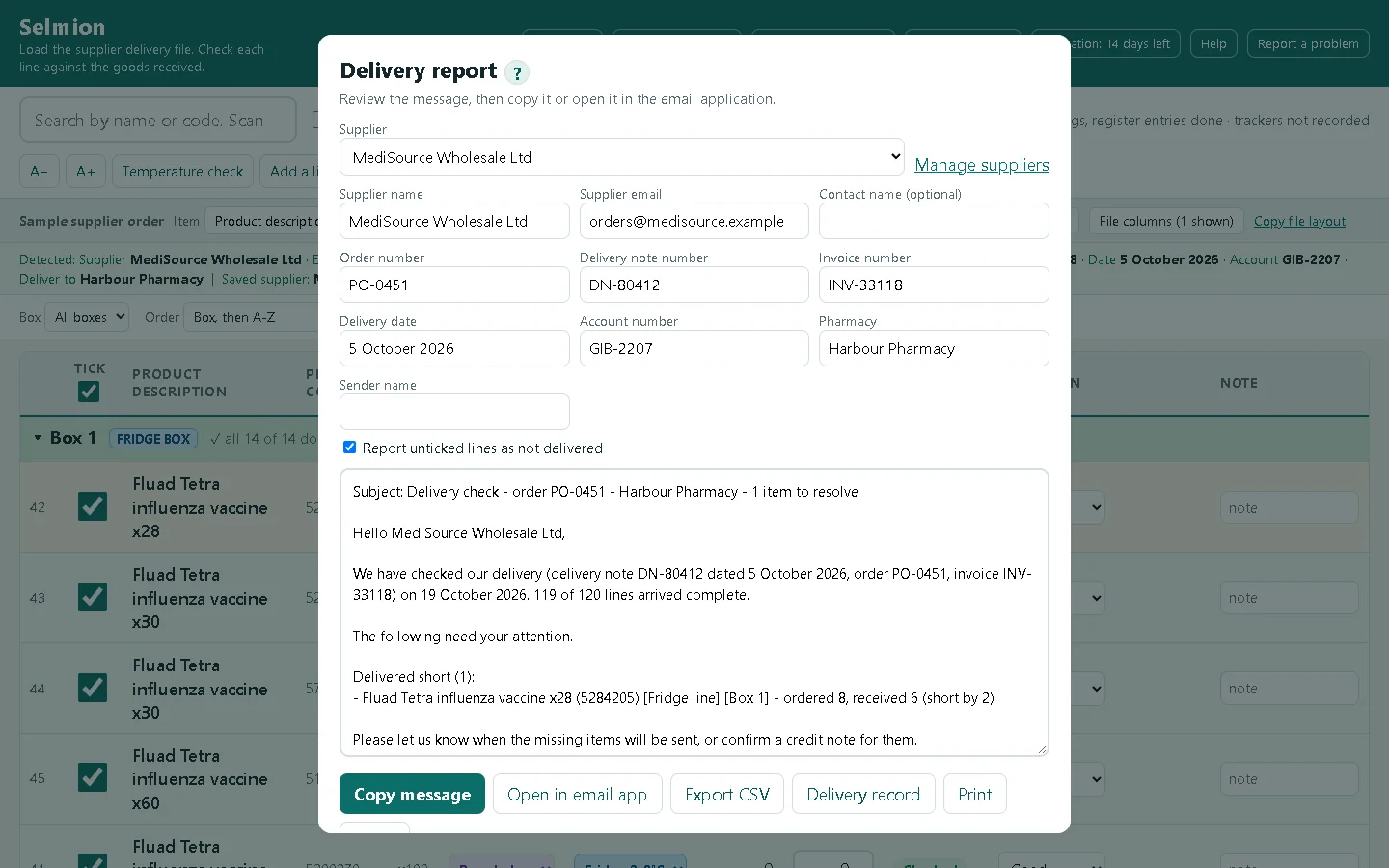The image size is (1389, 868).
Task: Open the Temperature check
Action: [182, 172]
